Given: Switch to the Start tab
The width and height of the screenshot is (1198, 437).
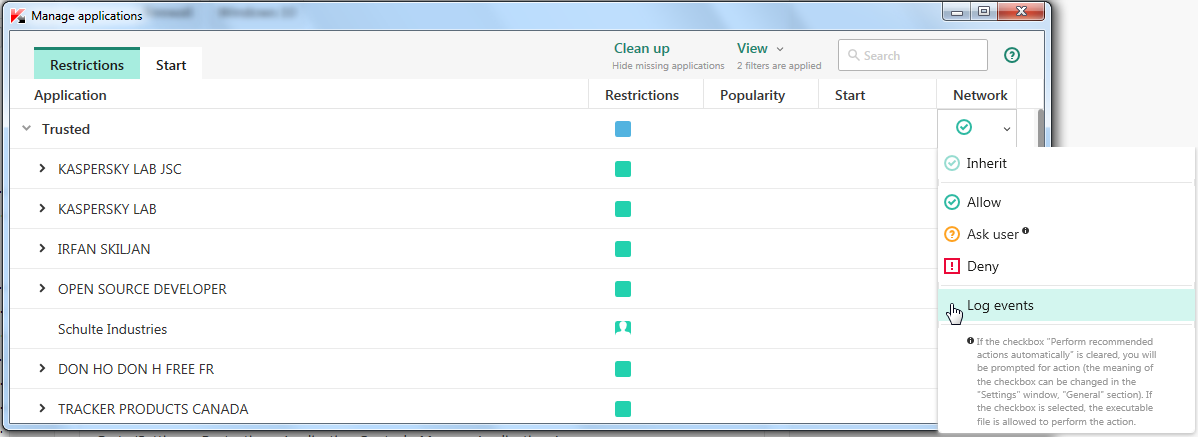Looking at the screenshot, I should click(171, 65).
